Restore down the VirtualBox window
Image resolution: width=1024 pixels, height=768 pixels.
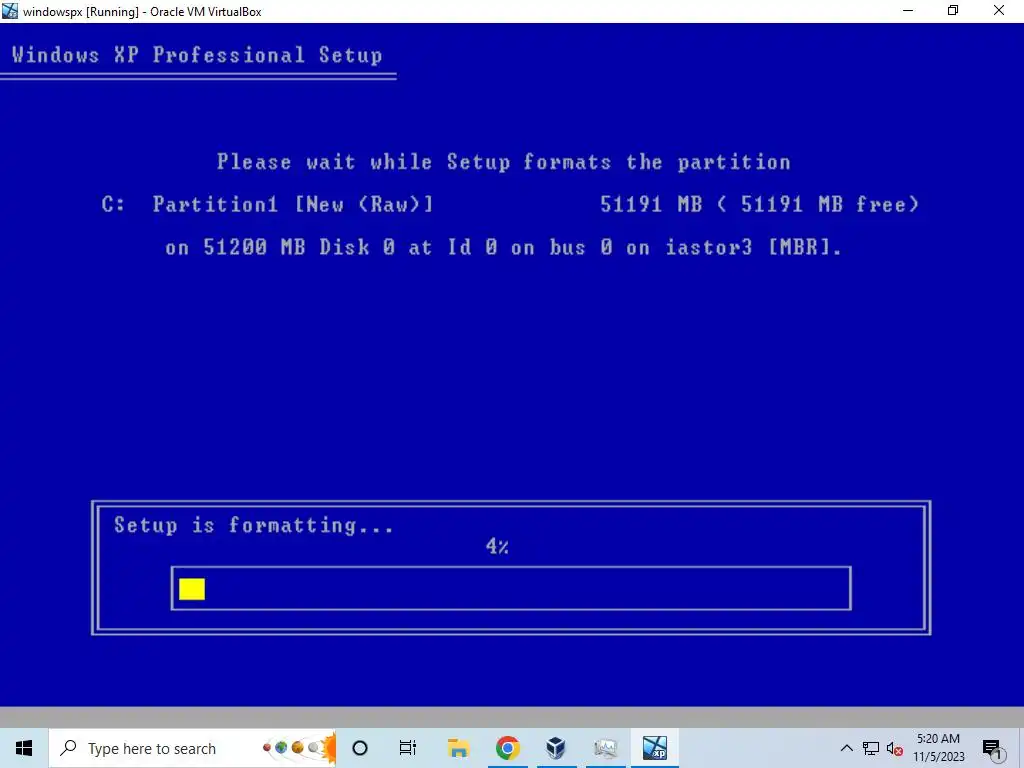point(953,11)
